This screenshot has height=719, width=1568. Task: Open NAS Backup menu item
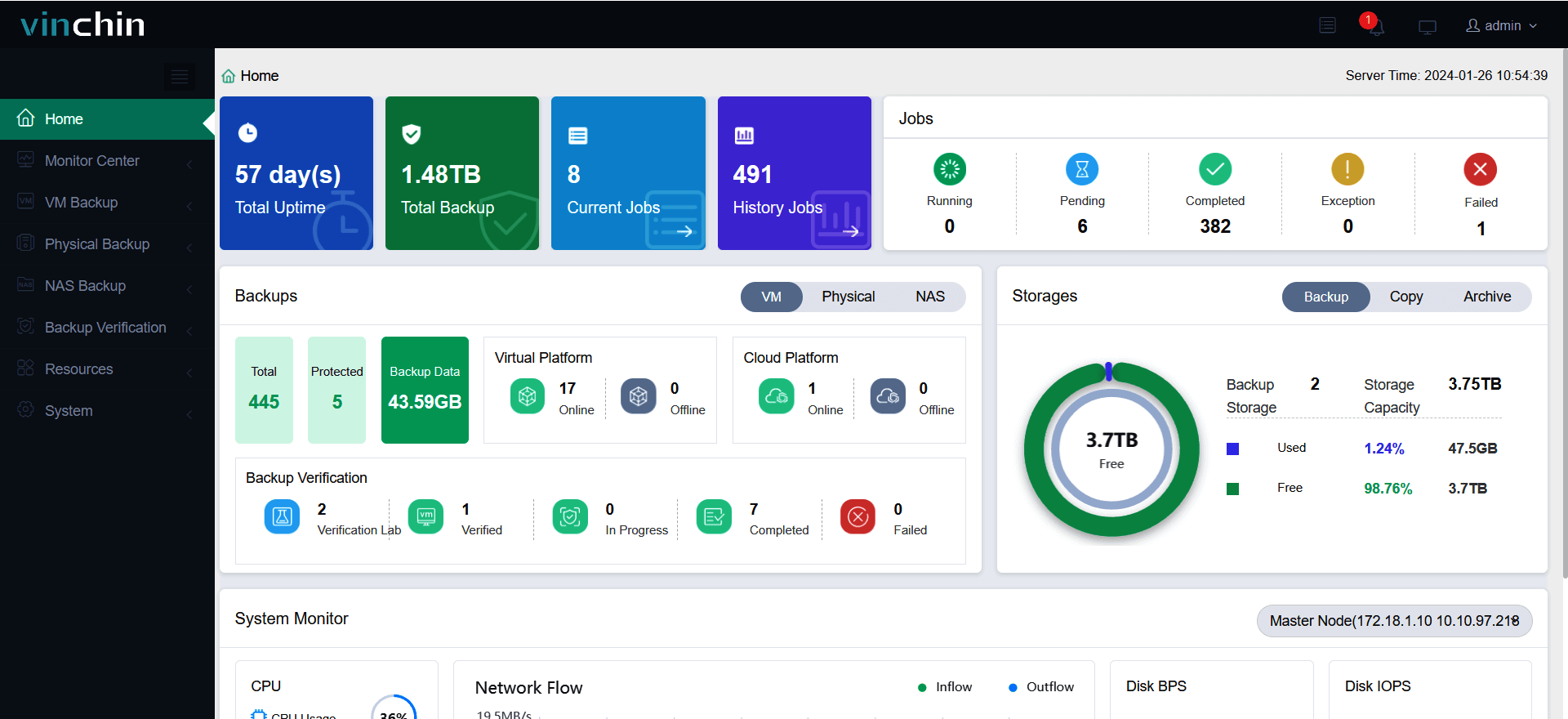coord(107,286)
